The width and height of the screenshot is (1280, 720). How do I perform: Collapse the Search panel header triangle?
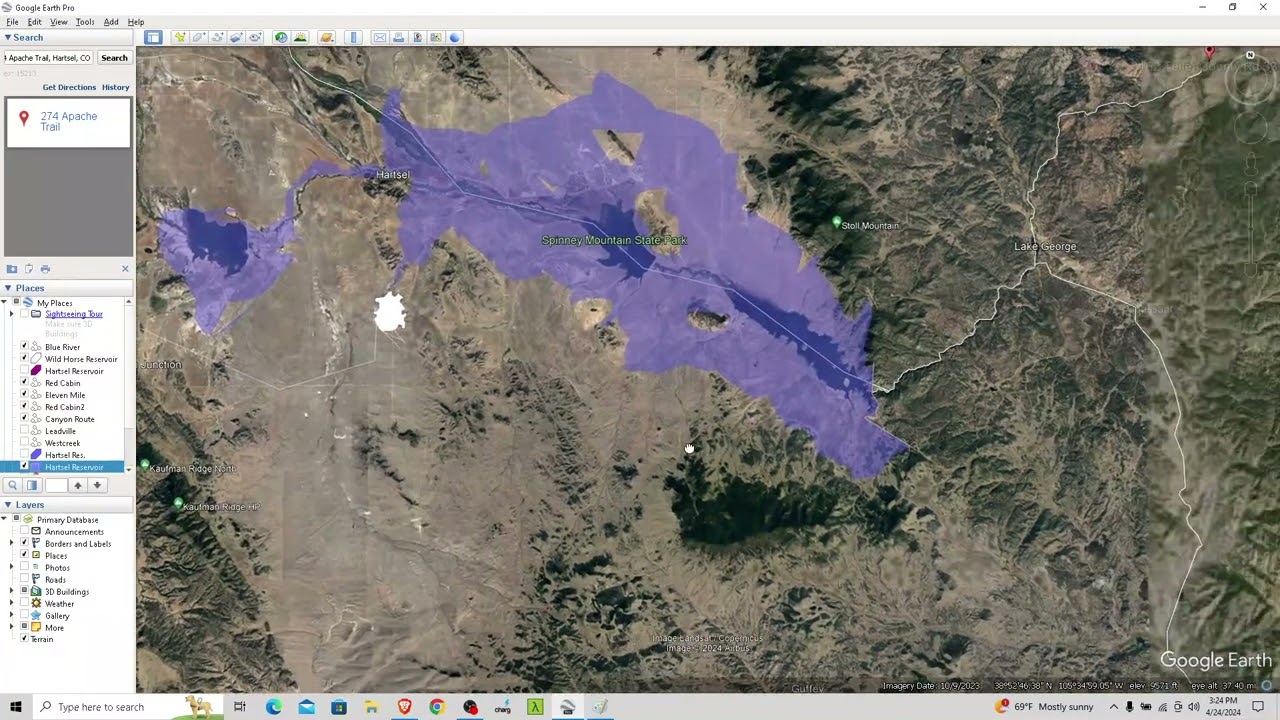point(7,37)
